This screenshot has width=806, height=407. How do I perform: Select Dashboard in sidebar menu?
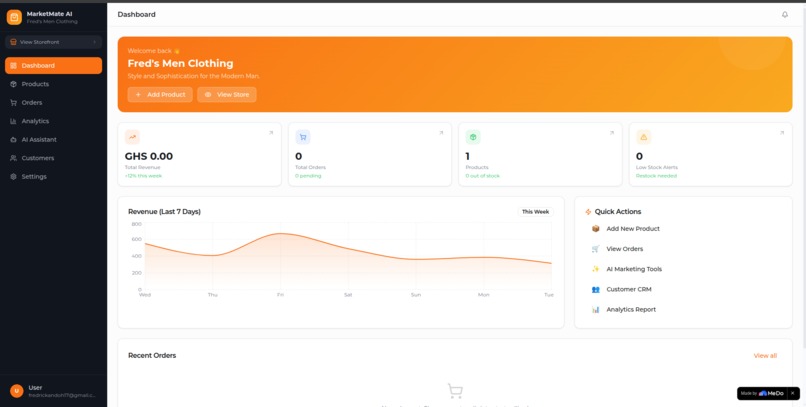tap(53, 65)
